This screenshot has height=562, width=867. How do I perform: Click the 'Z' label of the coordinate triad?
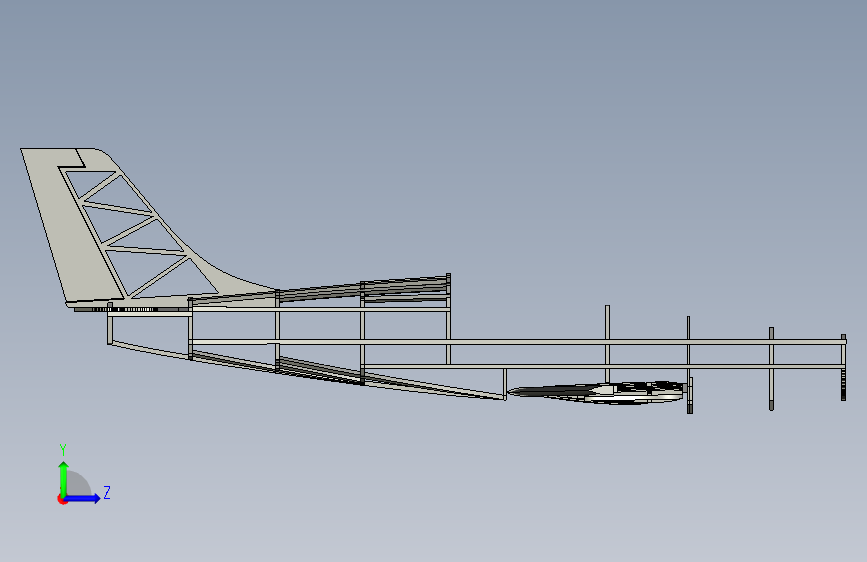(x=107, y=492)
